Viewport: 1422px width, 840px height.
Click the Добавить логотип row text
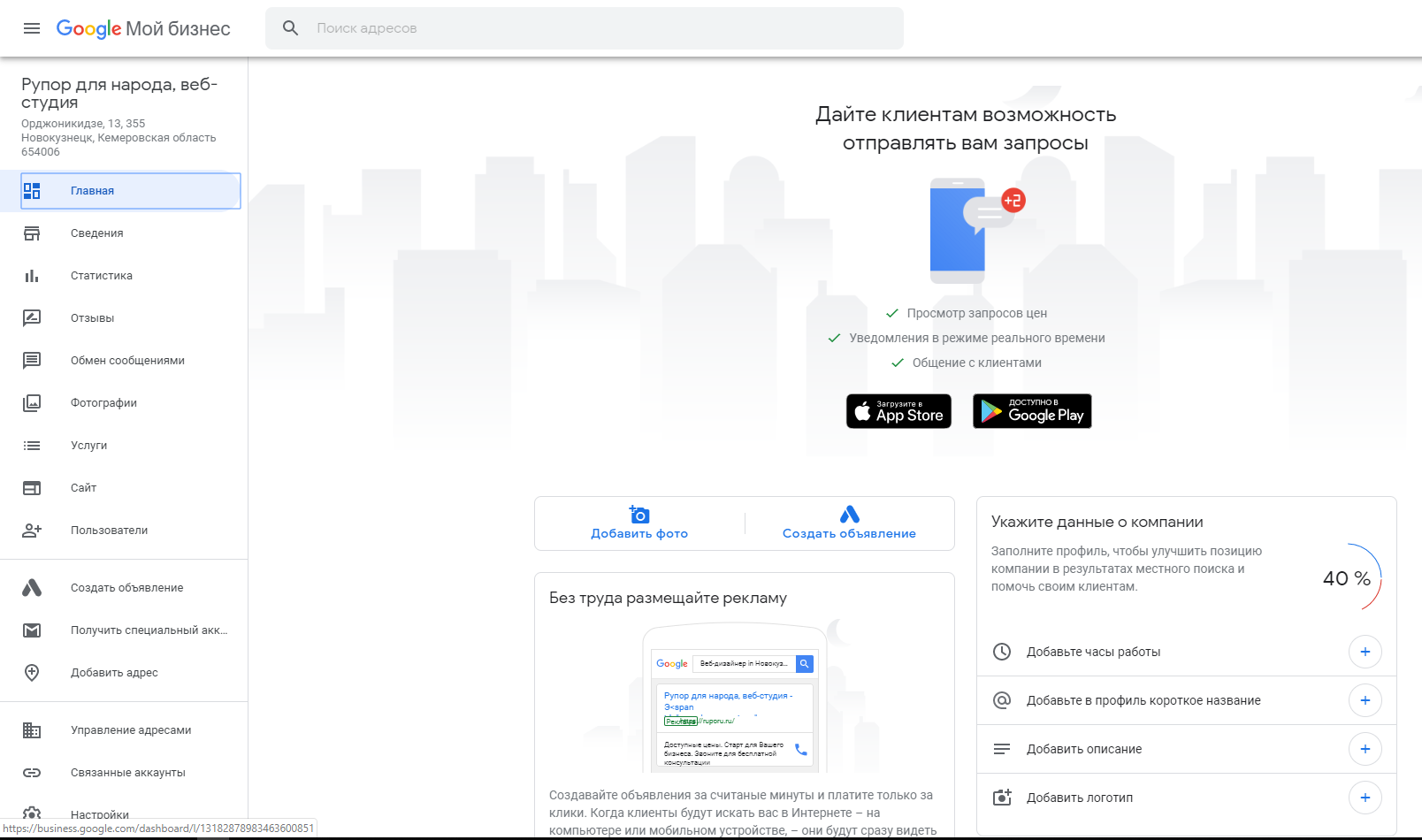pyautogui.click(x=1080, y=798)
